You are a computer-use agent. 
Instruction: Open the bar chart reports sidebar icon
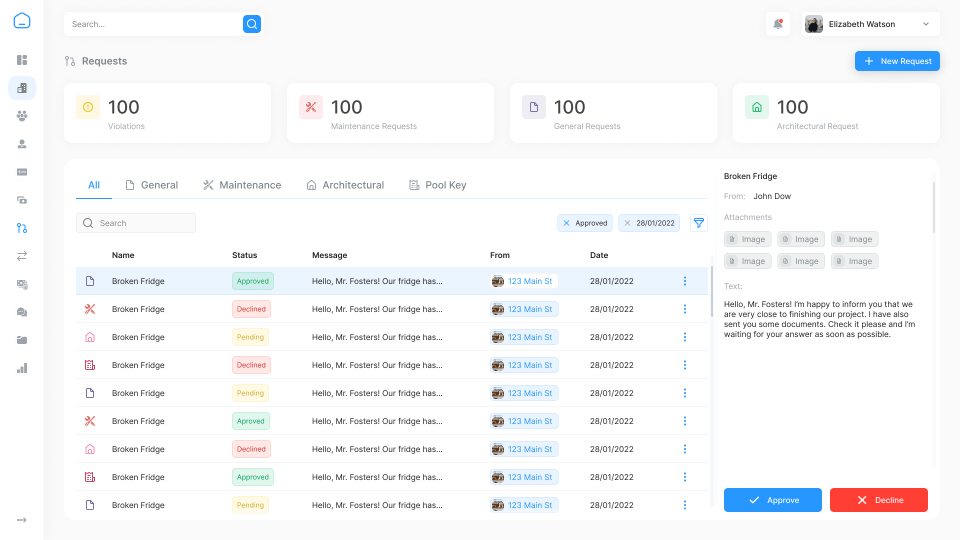22,368
